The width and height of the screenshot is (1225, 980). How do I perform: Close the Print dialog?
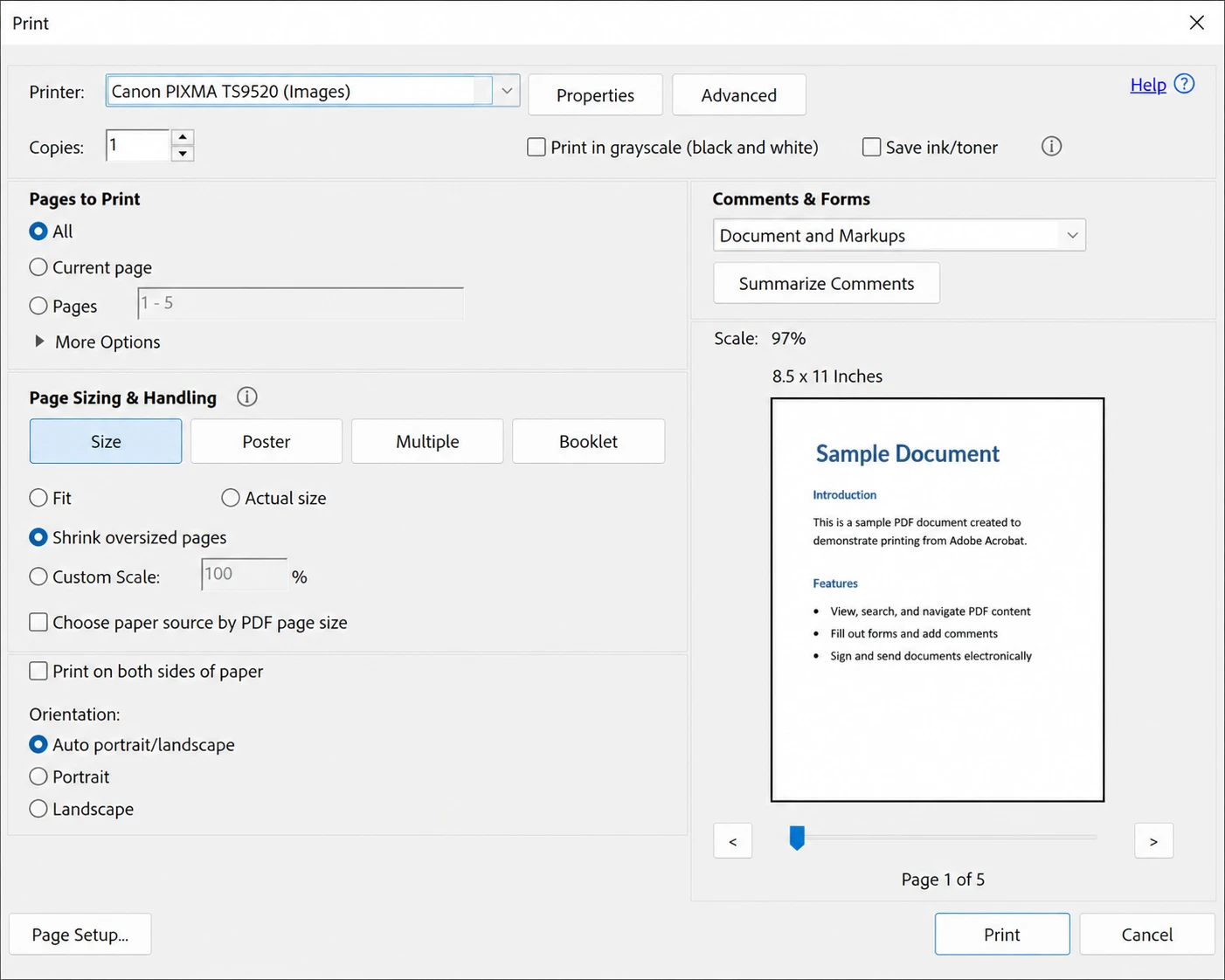[x=1196, y=23]
